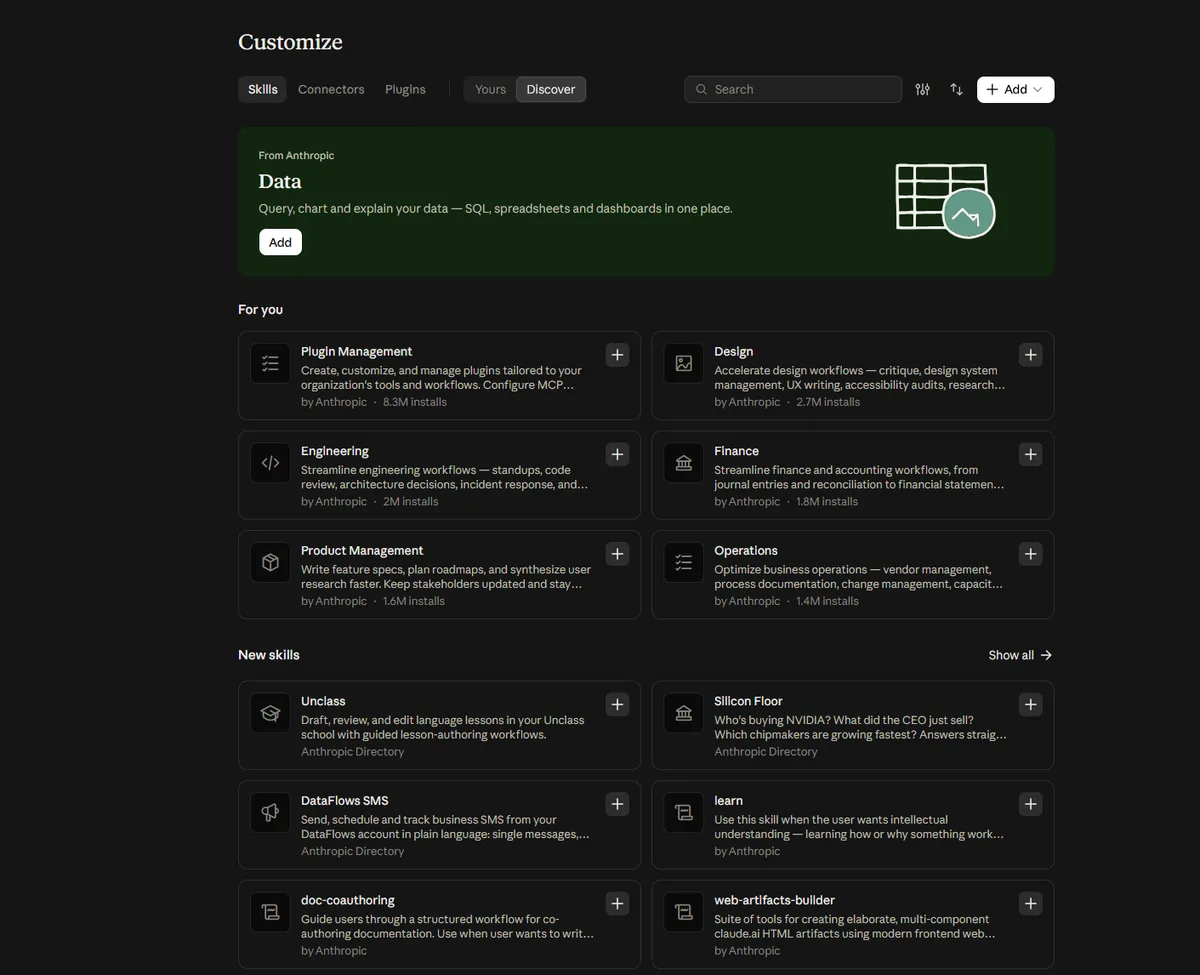Open the Plugin Management skill title

[x=356, y=351]
